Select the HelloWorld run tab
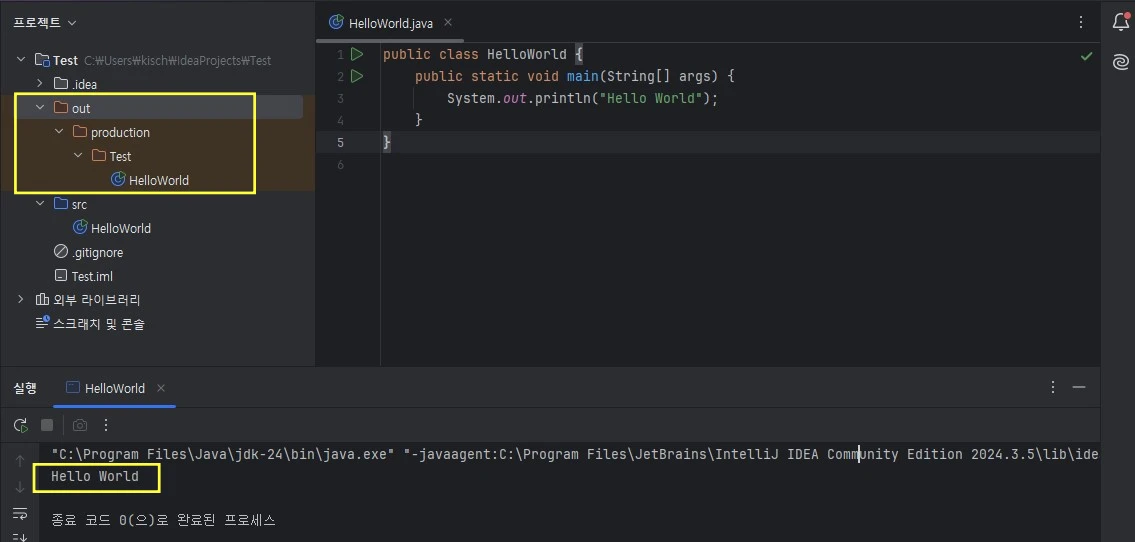The image size is (1135, 542). pyautogui.click(x=114, y=388)
